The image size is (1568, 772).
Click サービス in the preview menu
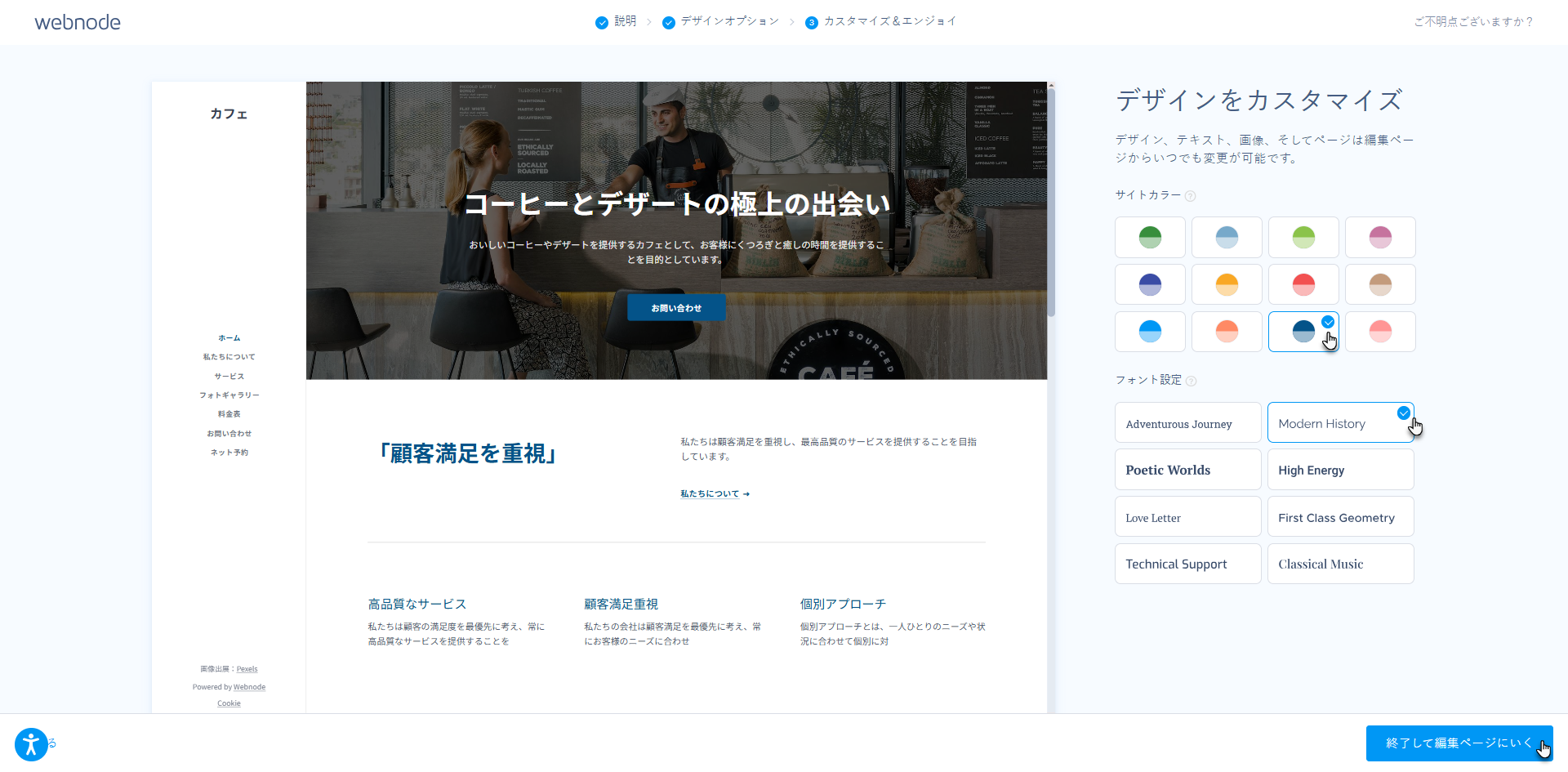coord(229,377)
